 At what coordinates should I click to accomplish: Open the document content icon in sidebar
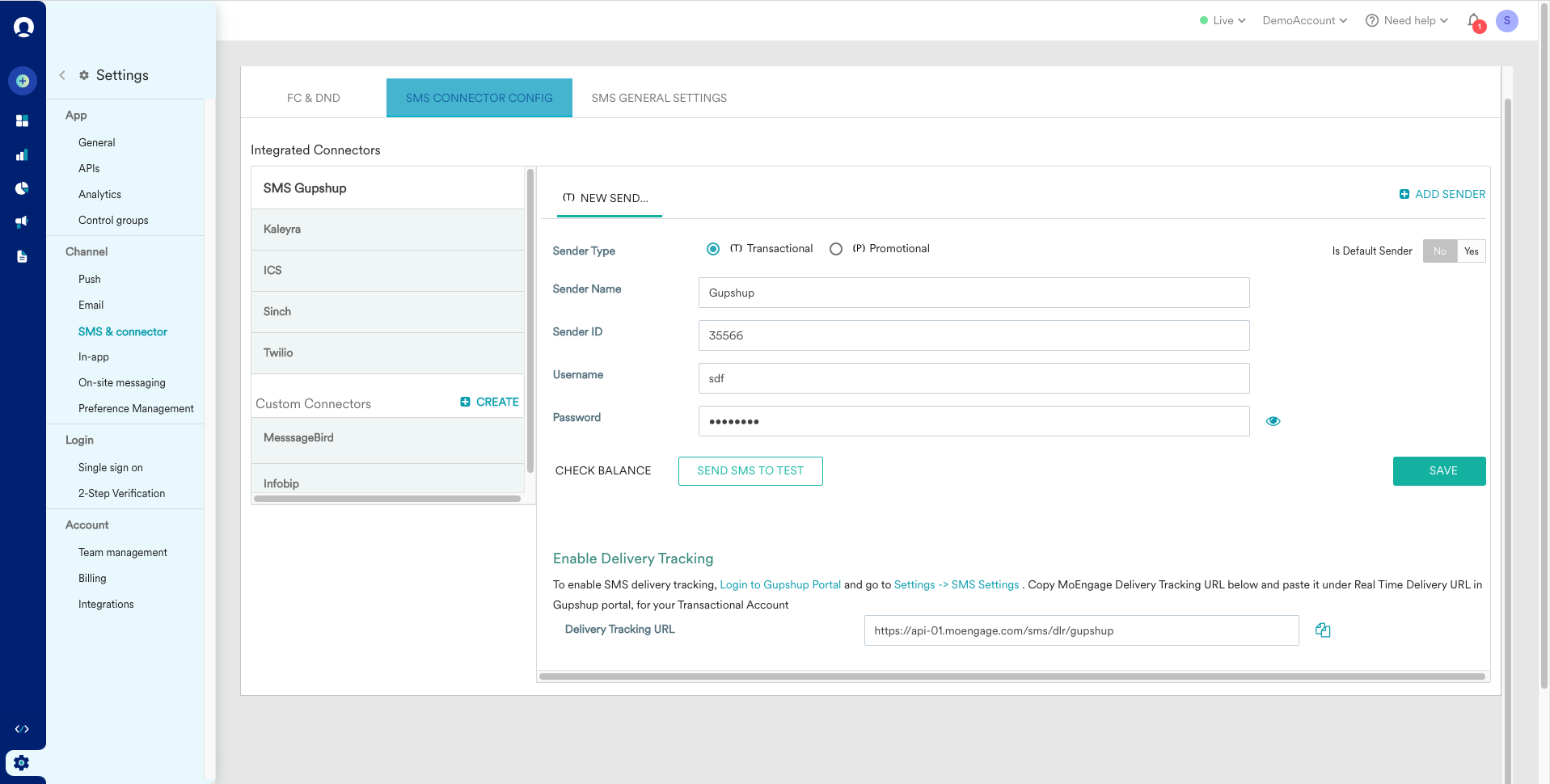point(23,256)
